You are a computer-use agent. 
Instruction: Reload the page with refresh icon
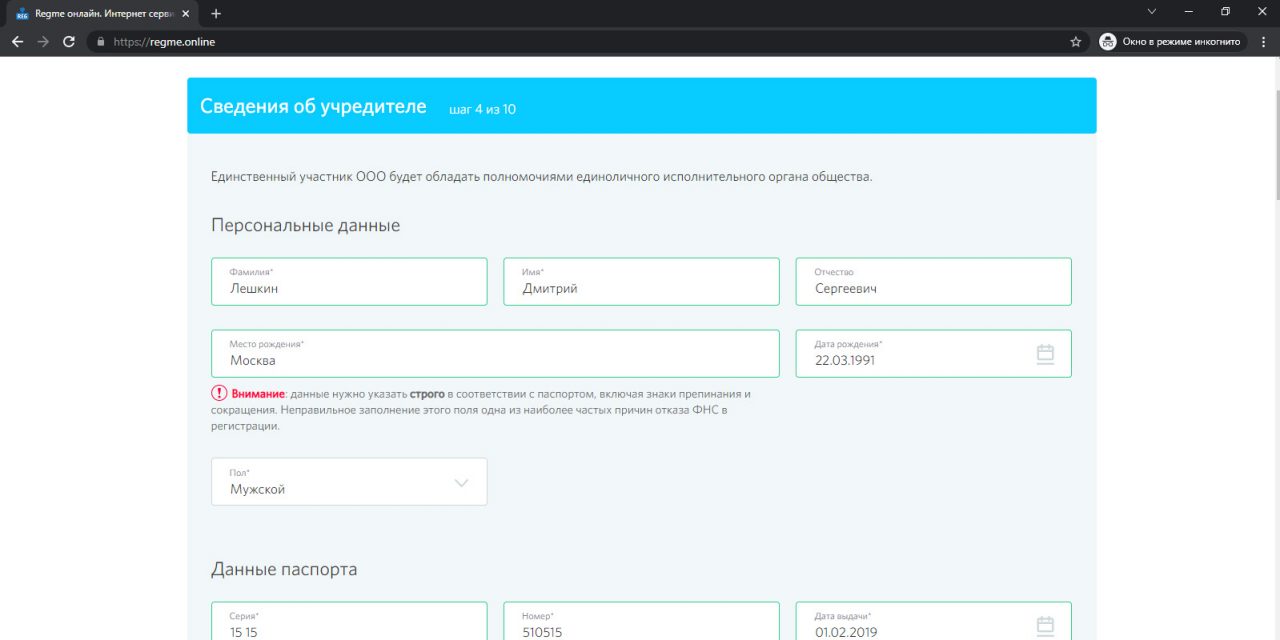coord(69,42)
